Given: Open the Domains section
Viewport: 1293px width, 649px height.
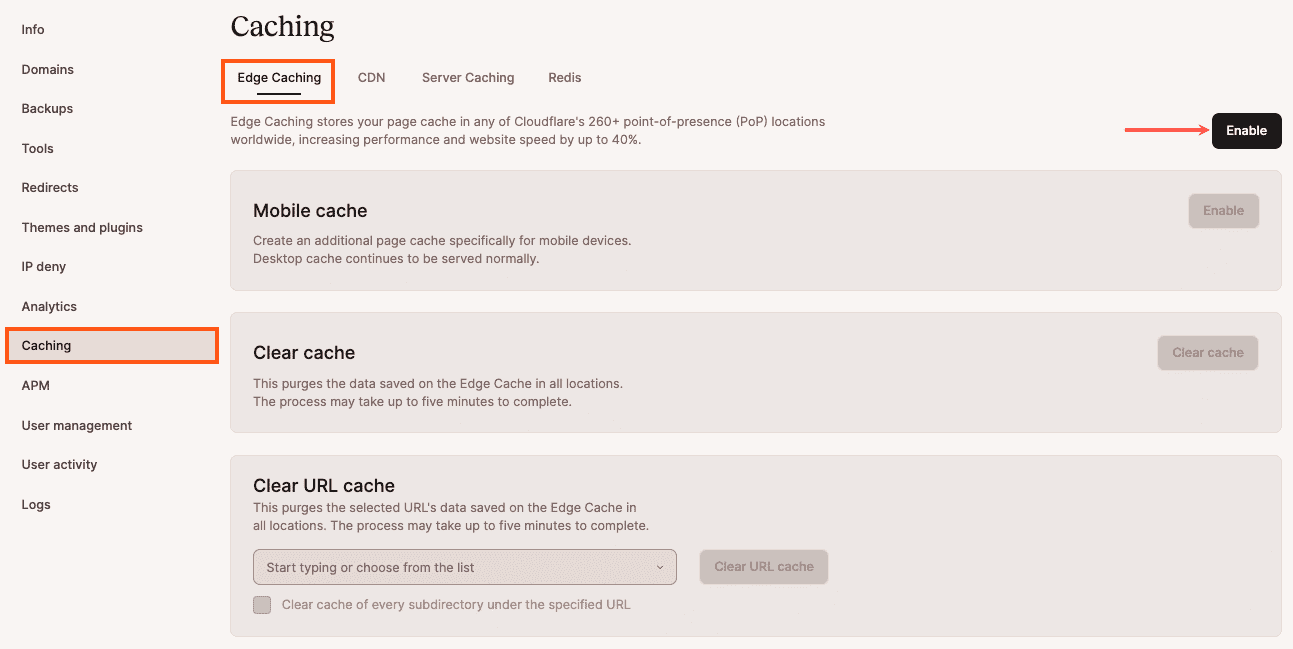Looking at the screenshot, I should [x=47, y=69].
